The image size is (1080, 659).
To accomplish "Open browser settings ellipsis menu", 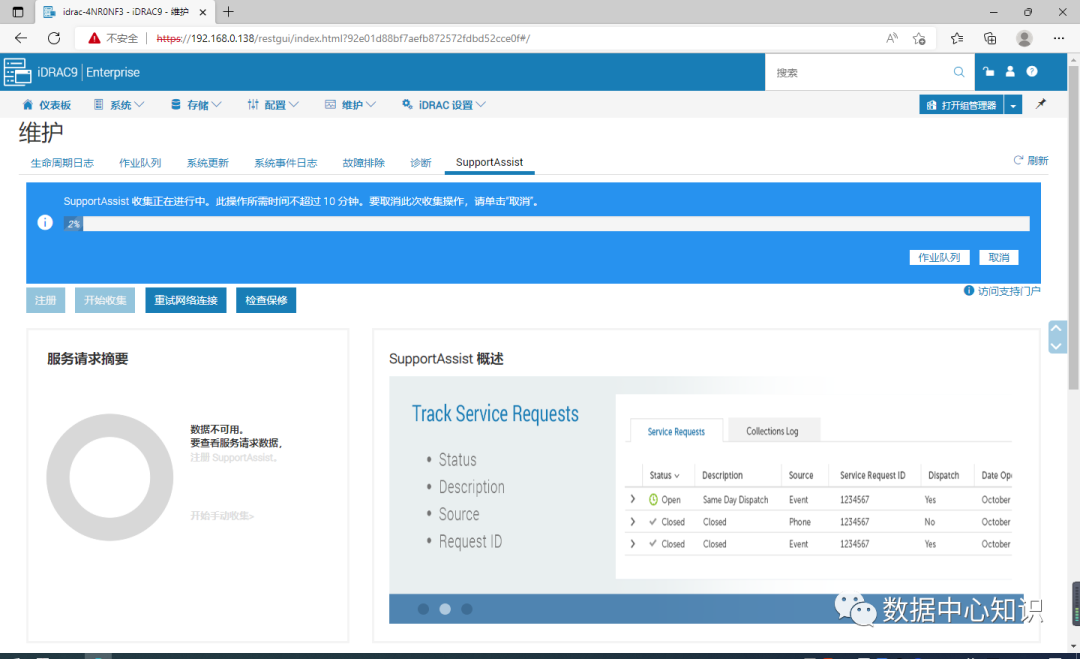I will (1059, 38).
